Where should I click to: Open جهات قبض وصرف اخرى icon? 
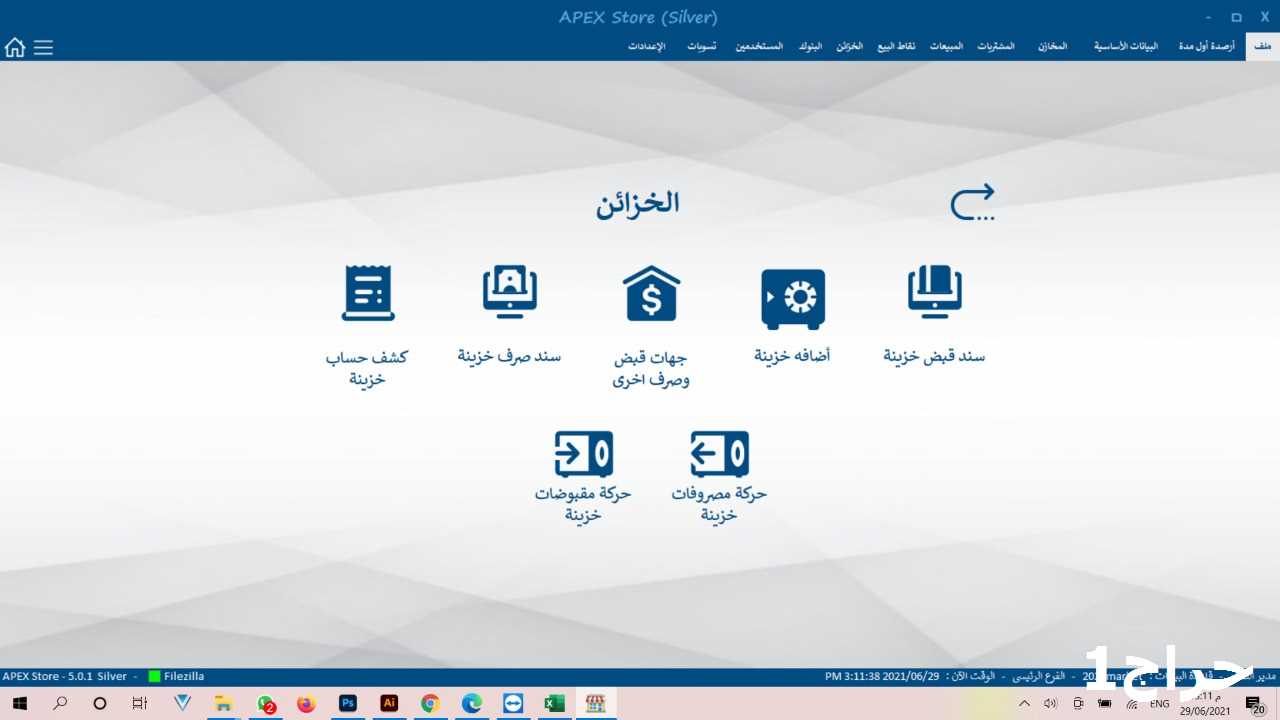[x=651, y=294]
